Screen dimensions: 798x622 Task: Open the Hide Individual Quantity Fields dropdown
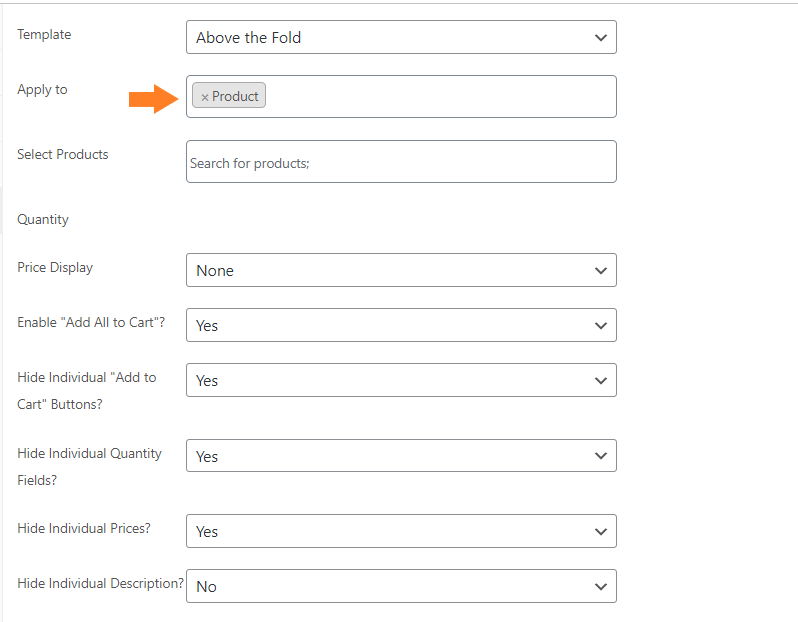click(401, 456)
